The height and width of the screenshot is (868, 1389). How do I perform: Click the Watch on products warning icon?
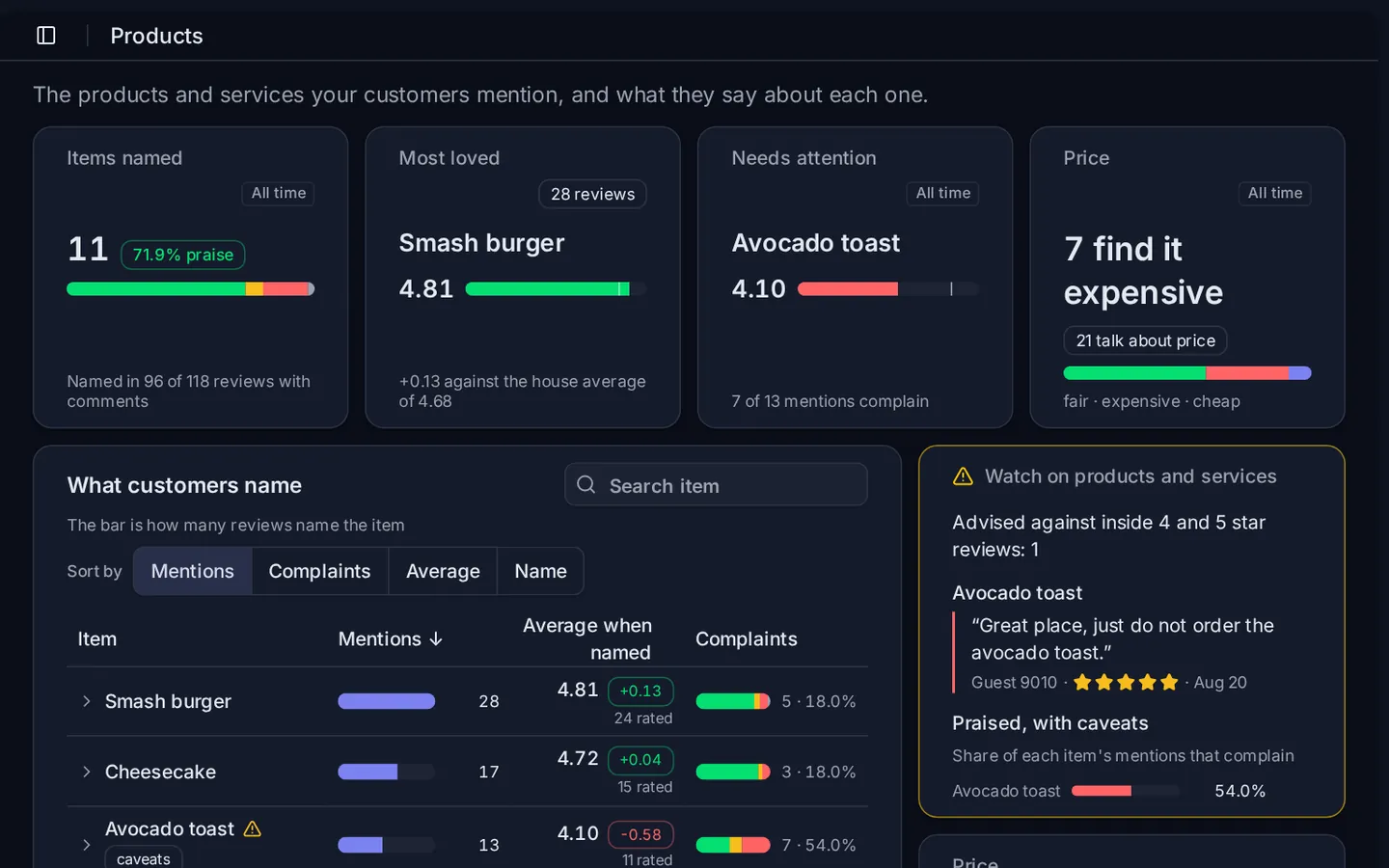pos(963,476)
